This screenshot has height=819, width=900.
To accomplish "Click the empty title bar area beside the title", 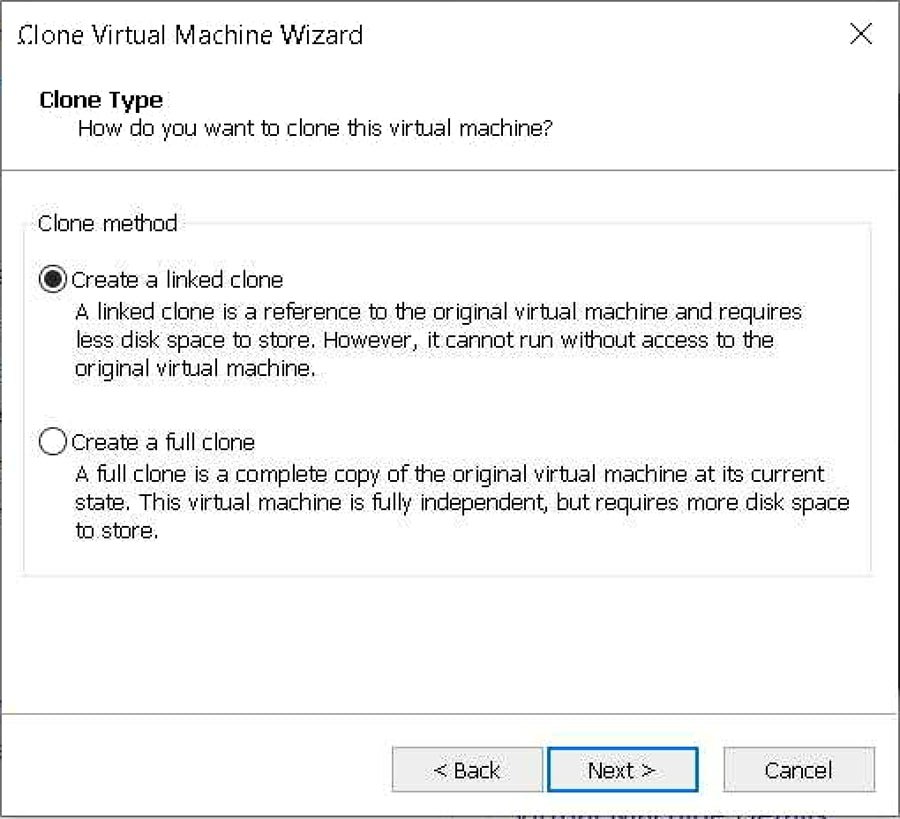I will coord(600,36).
